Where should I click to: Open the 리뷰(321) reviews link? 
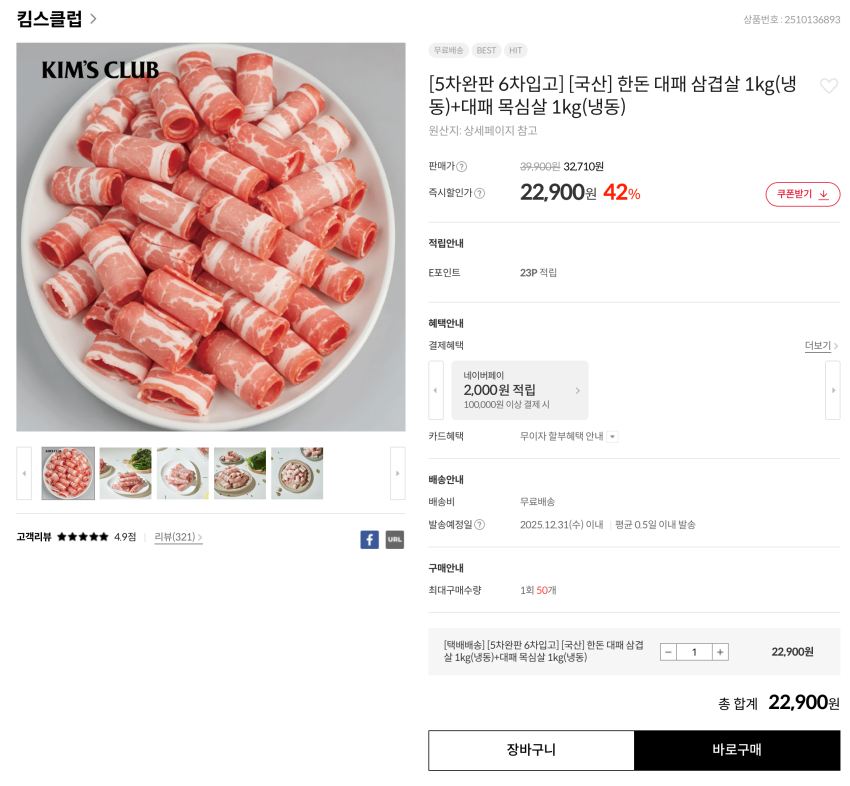[x=178, y=537]
